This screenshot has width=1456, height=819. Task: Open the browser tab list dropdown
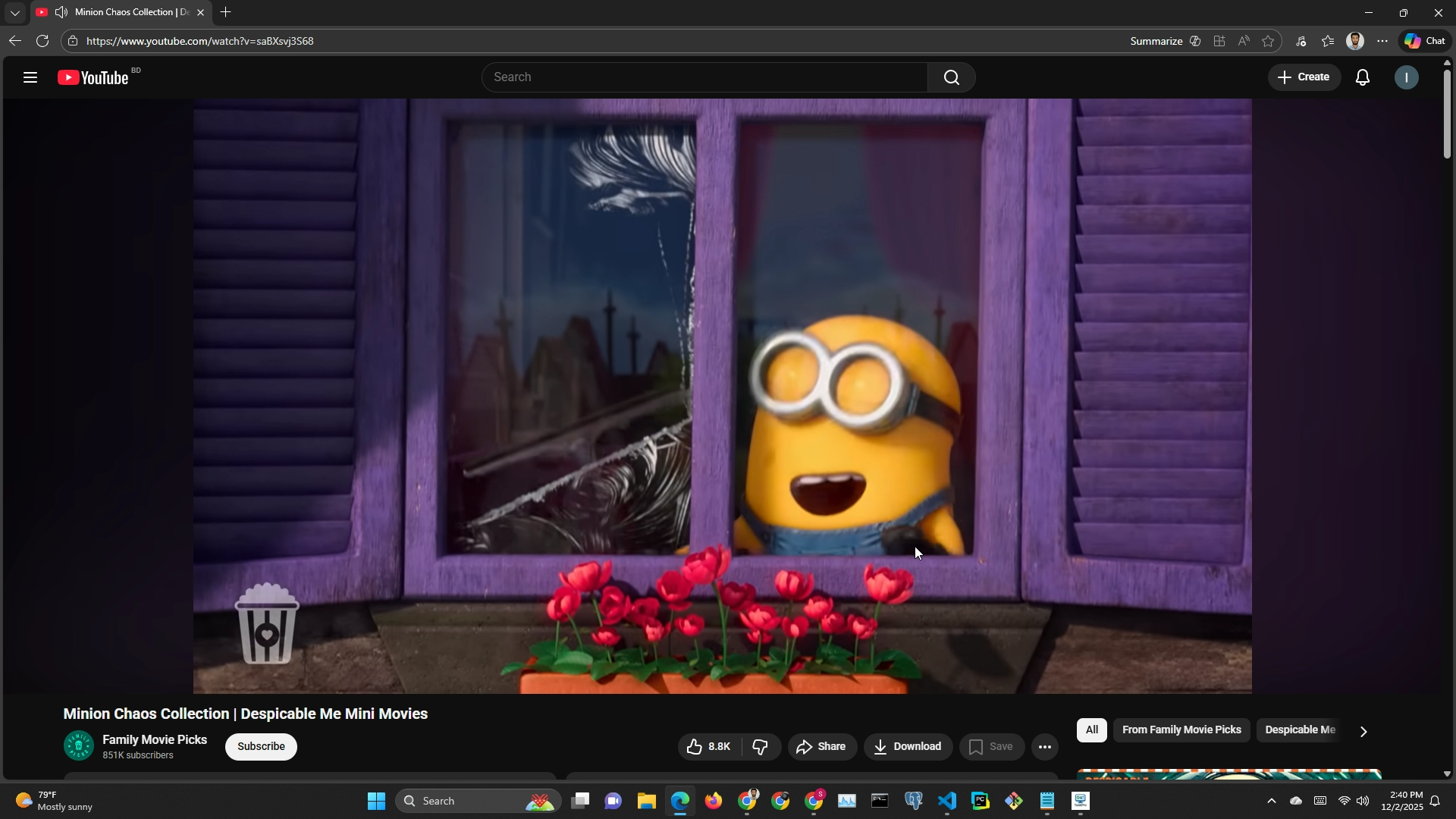[x=14, y=12]
